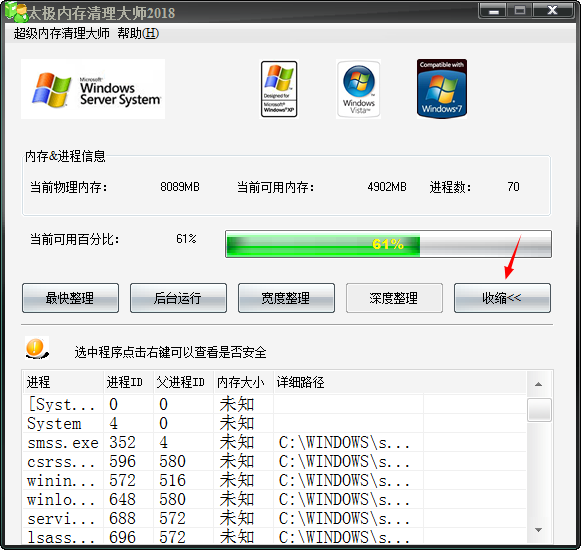Click the 61% memory progress bar
Screen dimensions: 581x550
(388, 244)
